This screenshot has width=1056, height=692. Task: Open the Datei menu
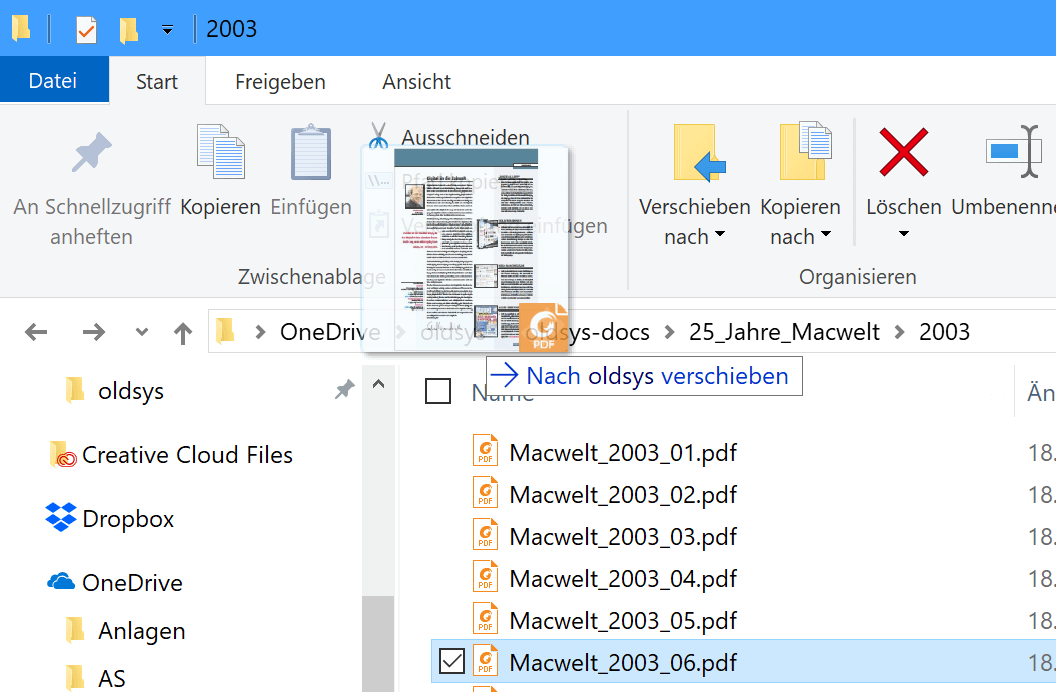54,81
